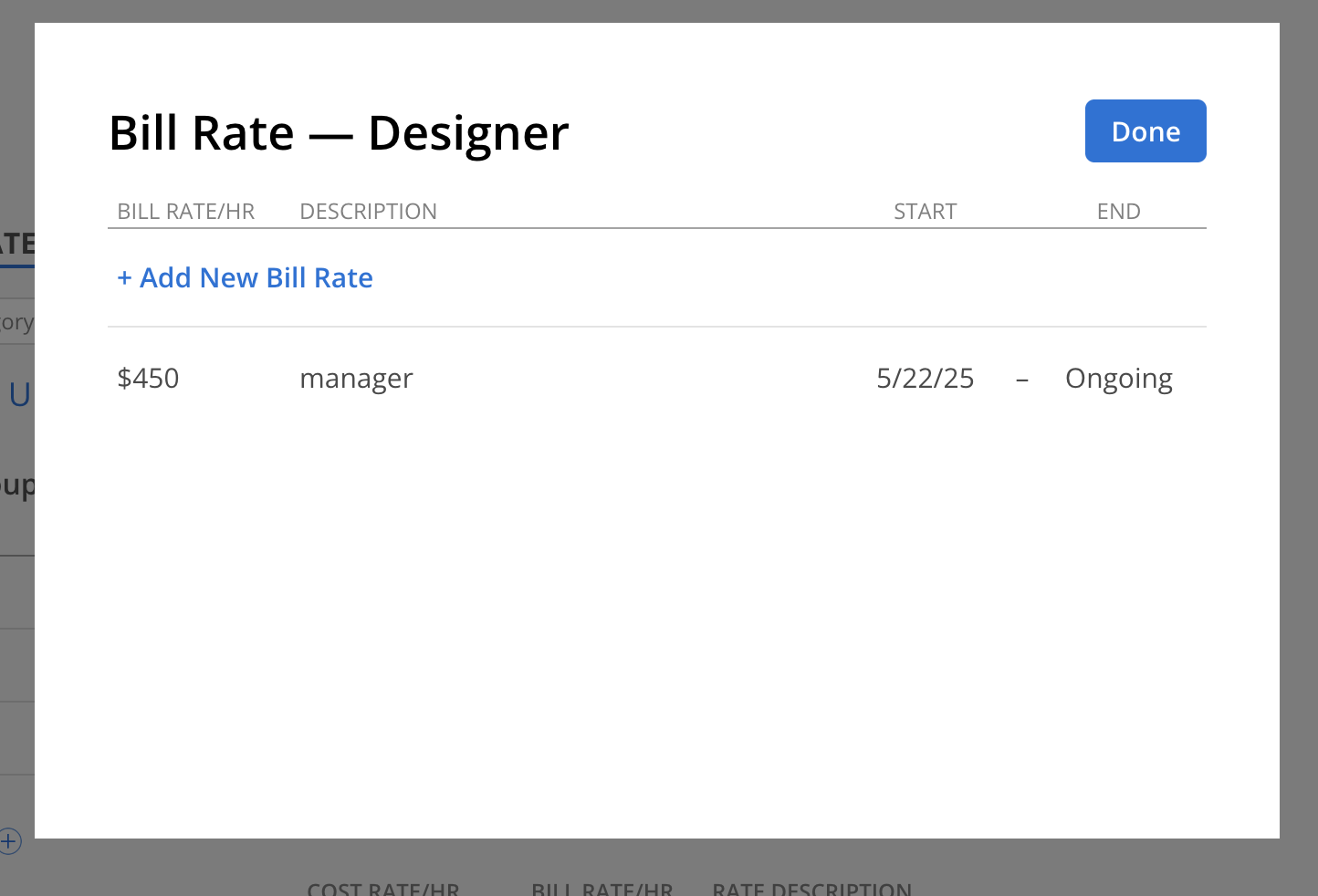Screen dimensions: 1318x896
Task: Open the 5/22/25 start date
Action: point(925,378)
